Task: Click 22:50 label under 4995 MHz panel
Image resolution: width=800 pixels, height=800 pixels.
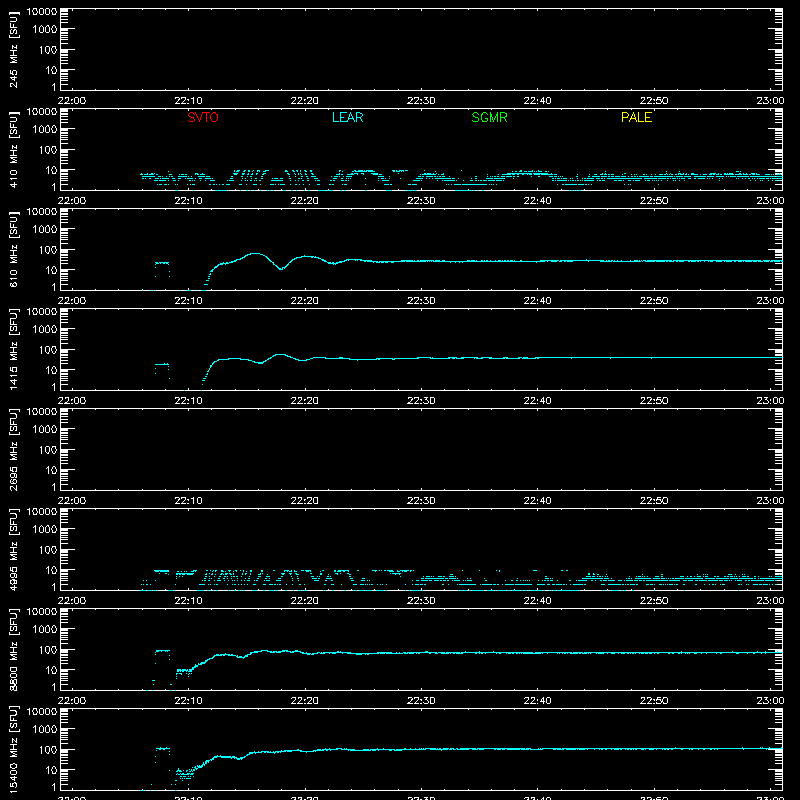Action: (x=654, y=601)
